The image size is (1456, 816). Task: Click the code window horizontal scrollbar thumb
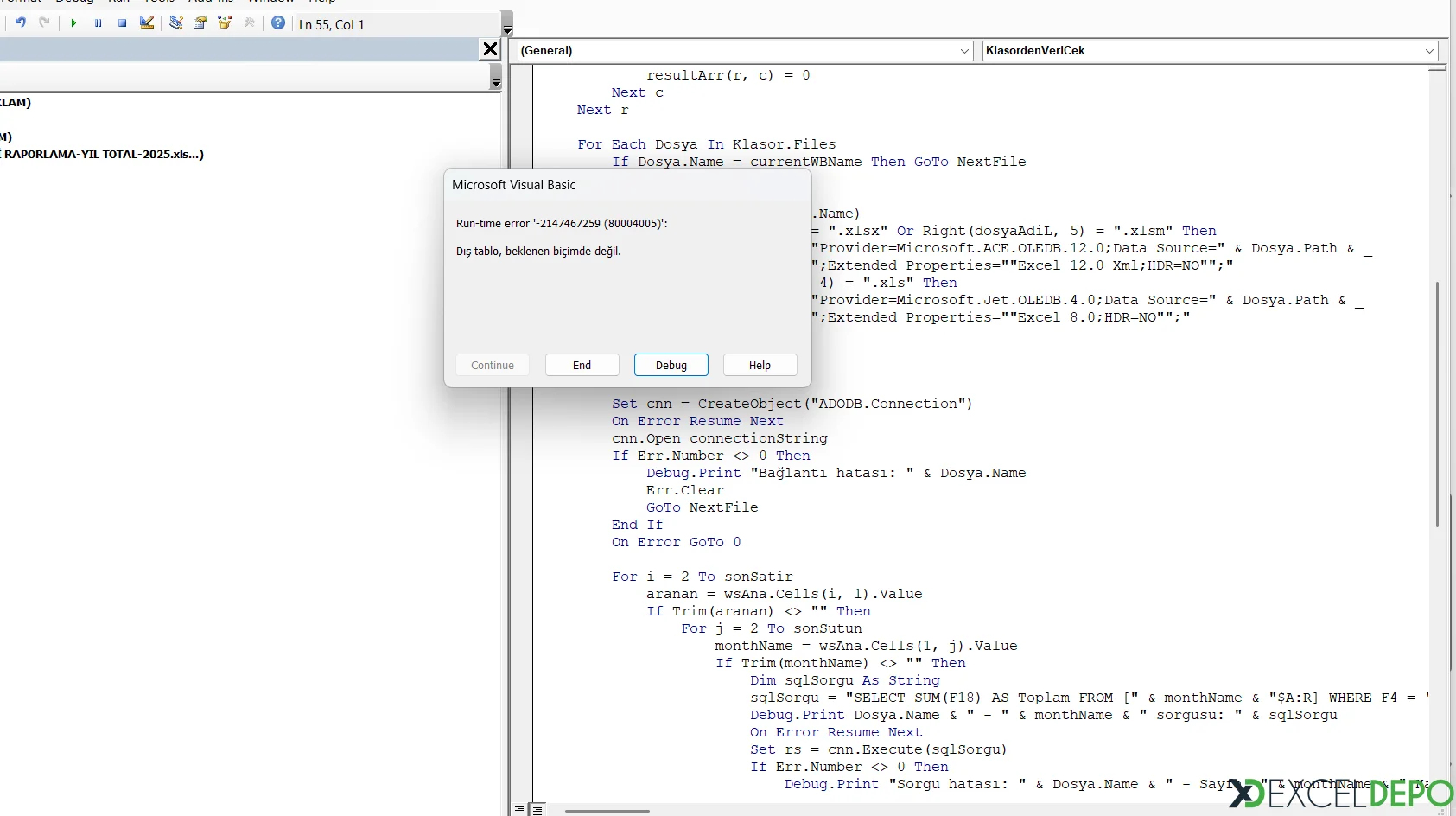tap(607, 811)
